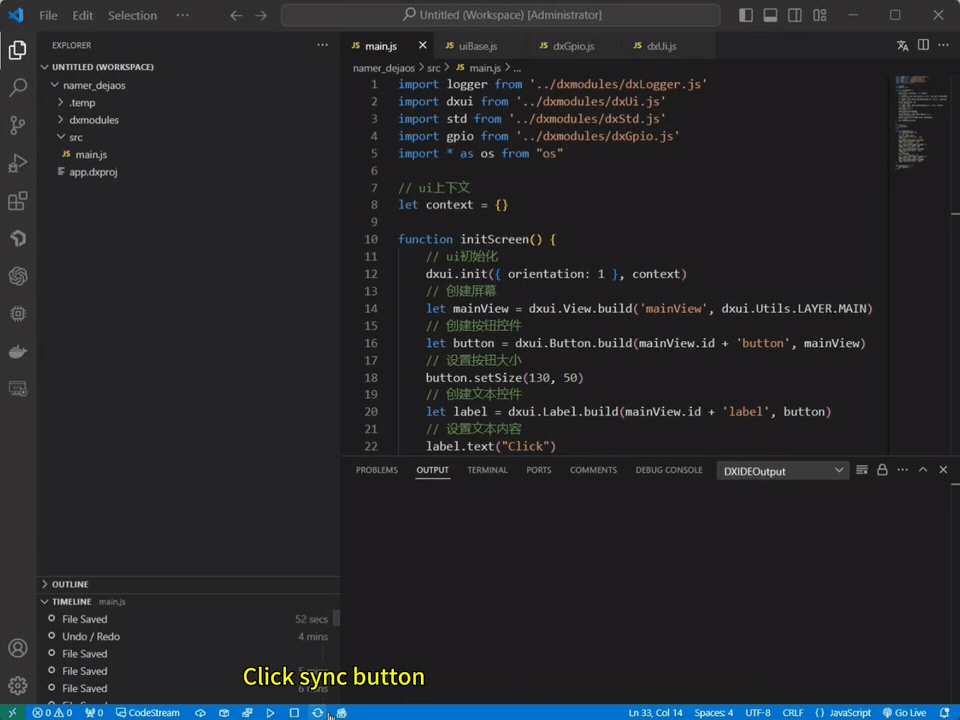Click the stop square icon in status bar

coord(294,713)
